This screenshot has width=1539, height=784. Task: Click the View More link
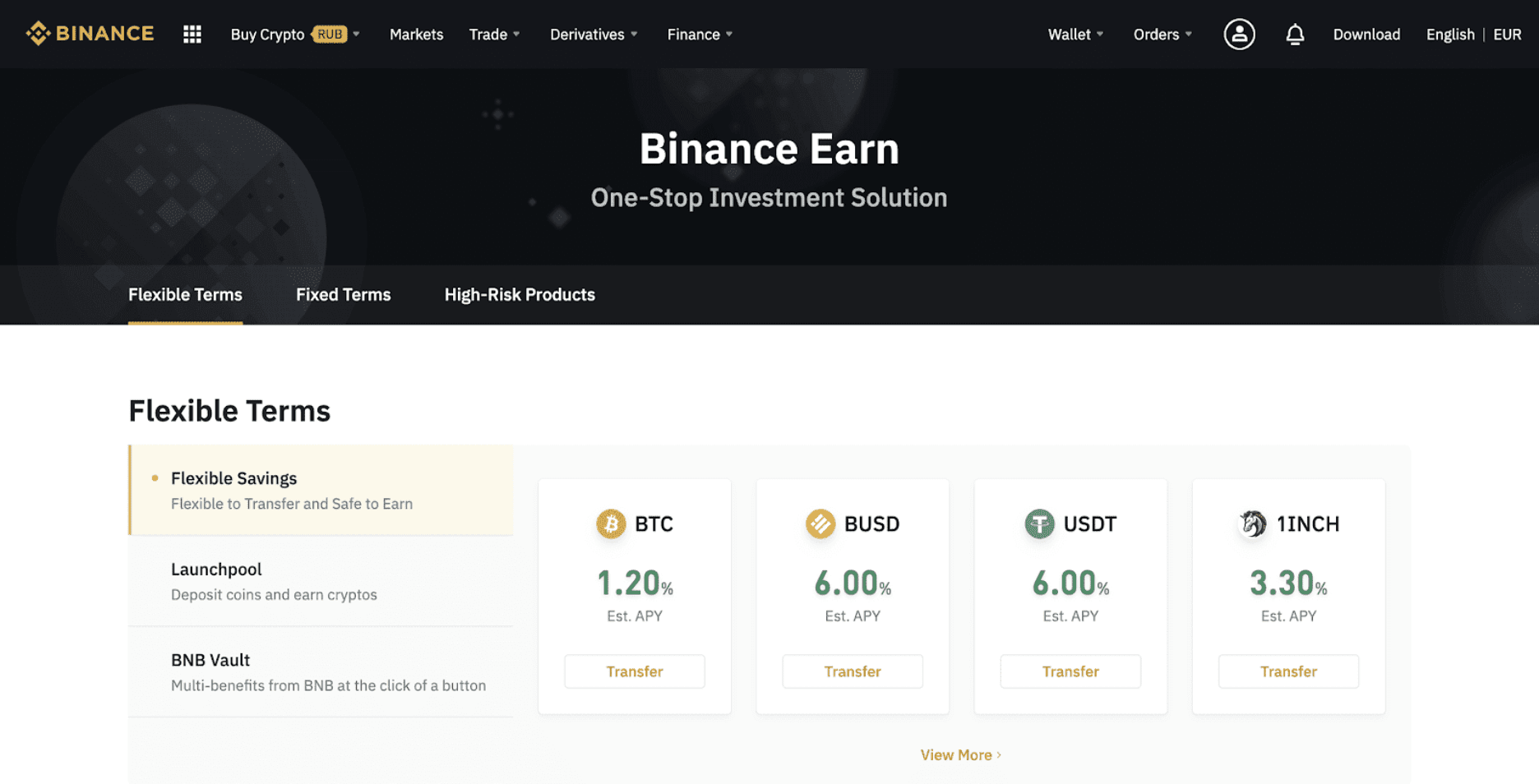point(960,754)
